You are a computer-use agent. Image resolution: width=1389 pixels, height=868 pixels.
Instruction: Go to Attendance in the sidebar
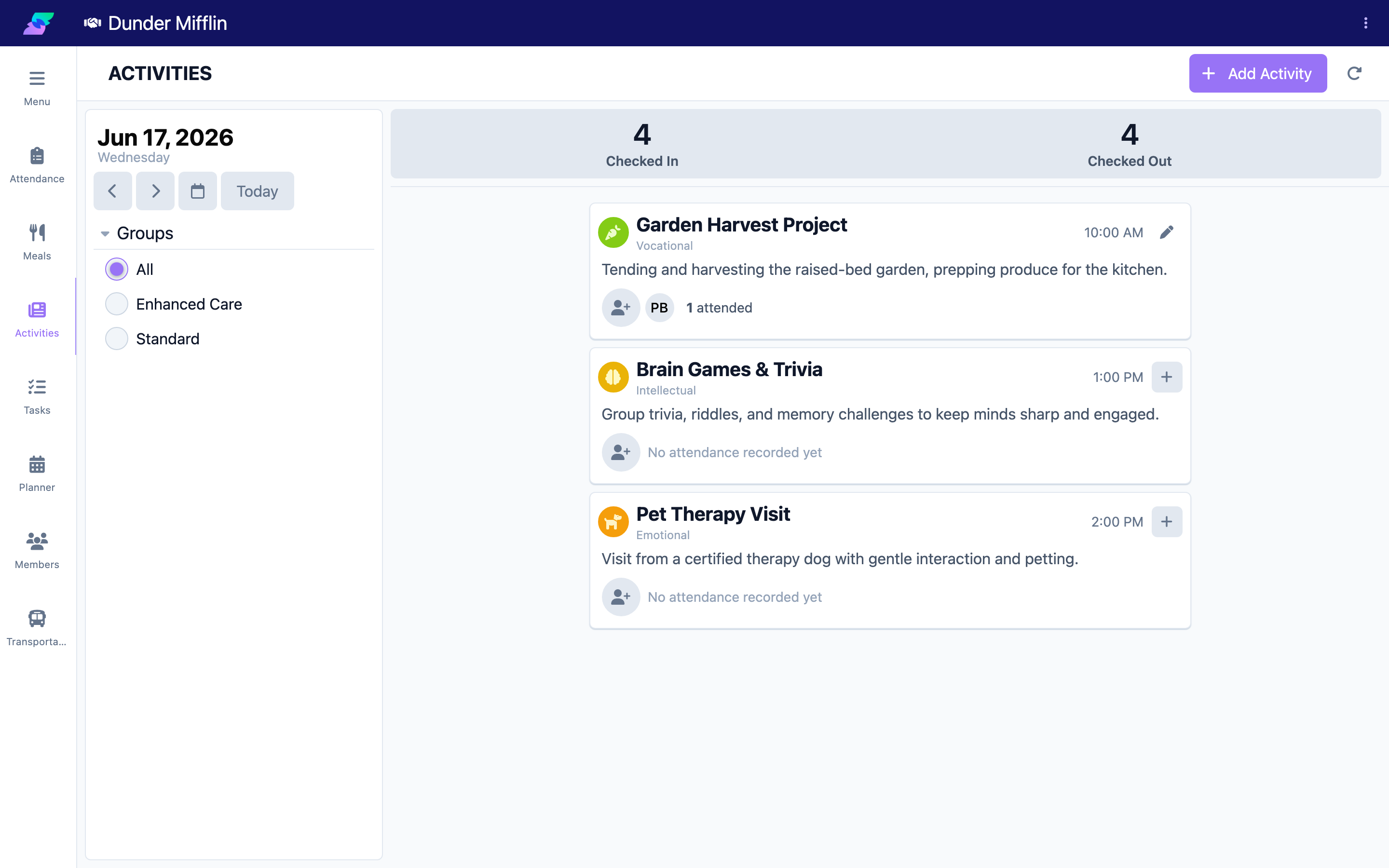37,165
